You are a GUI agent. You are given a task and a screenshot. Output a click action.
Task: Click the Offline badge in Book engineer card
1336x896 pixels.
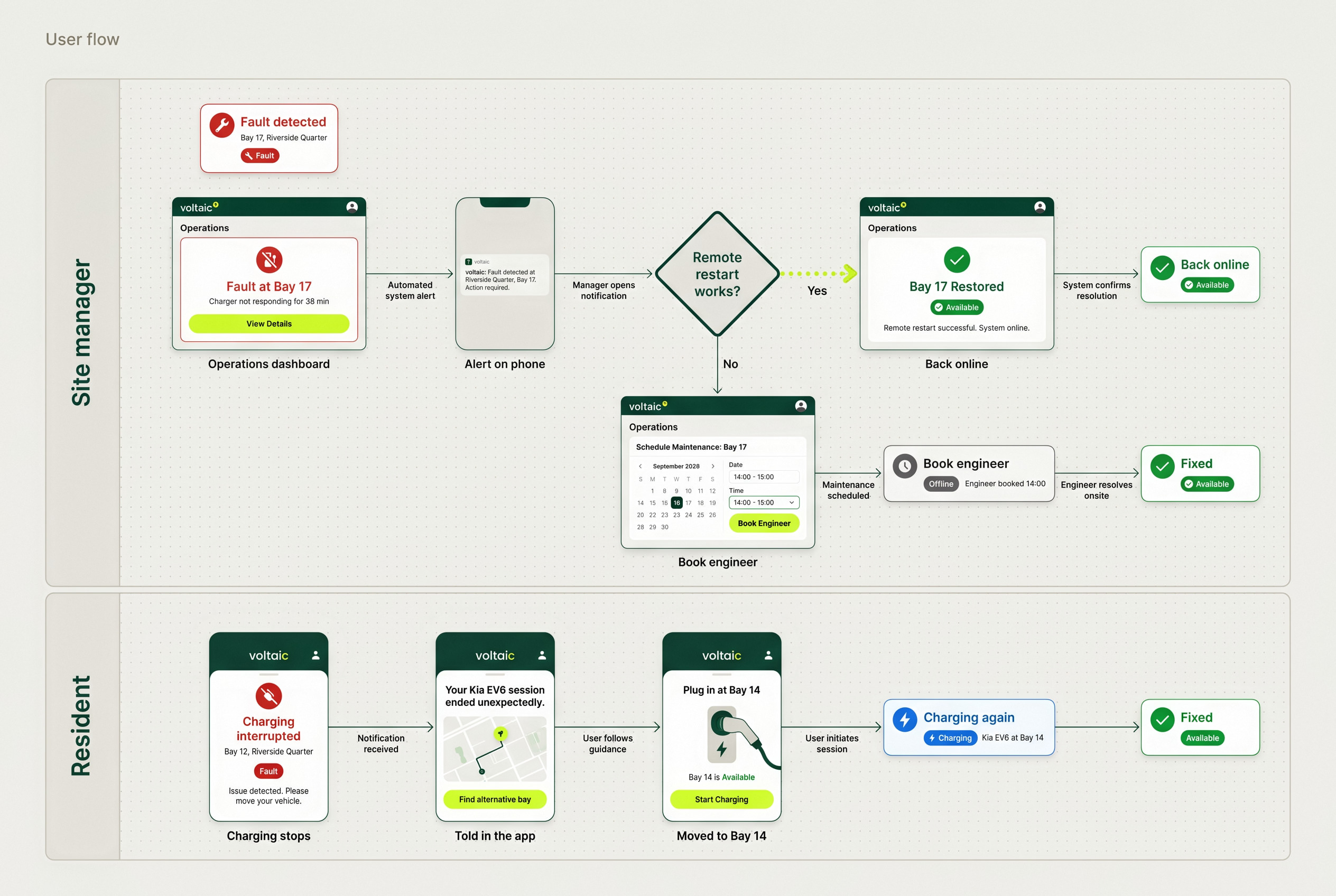point(941,484)
